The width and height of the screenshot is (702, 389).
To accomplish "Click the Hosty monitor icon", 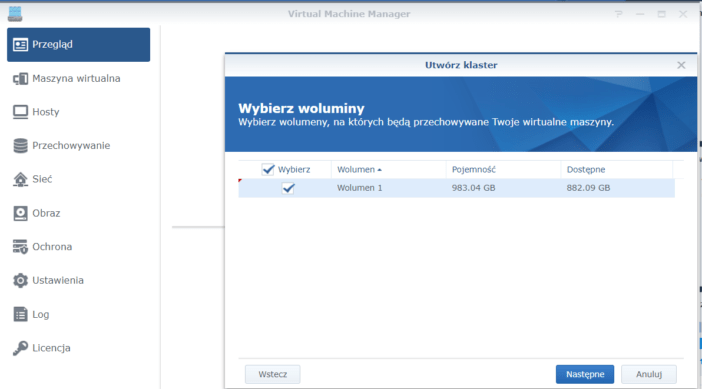I will click(x=20, y=112).
